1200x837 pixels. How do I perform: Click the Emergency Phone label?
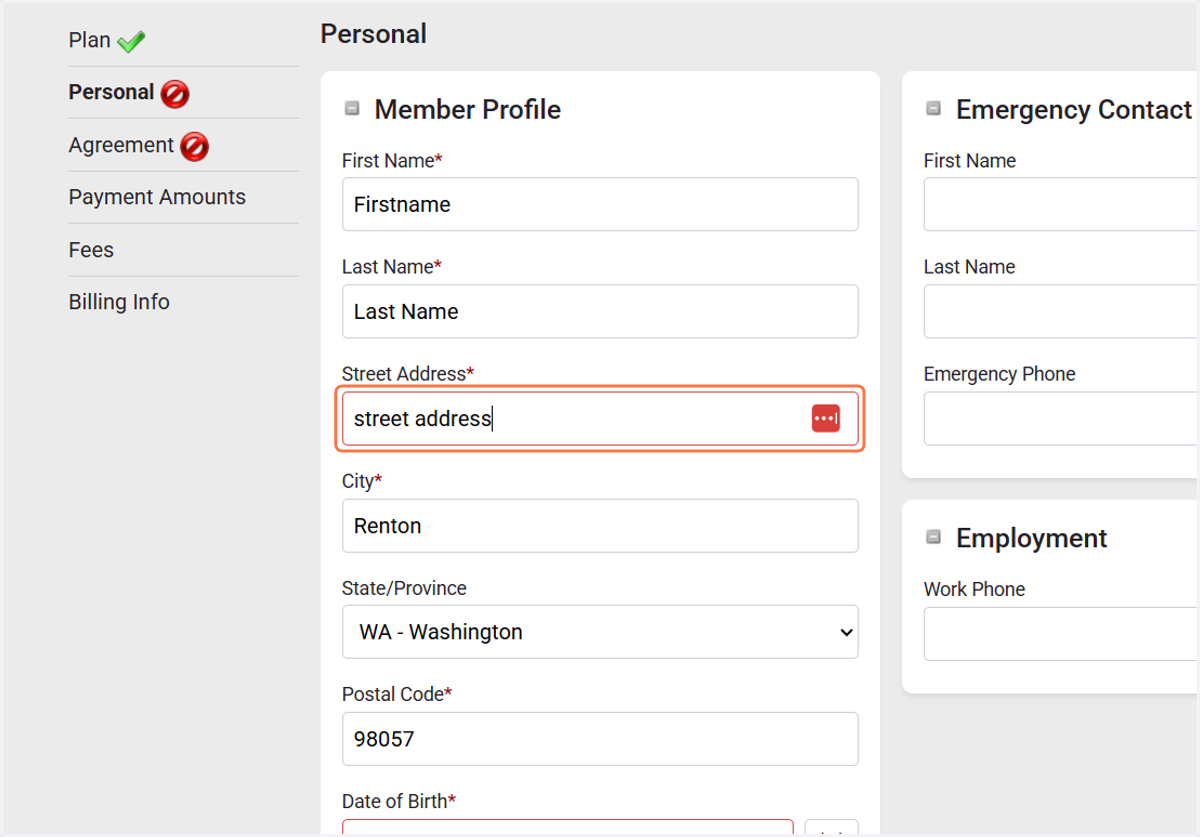pos(1000,374)
